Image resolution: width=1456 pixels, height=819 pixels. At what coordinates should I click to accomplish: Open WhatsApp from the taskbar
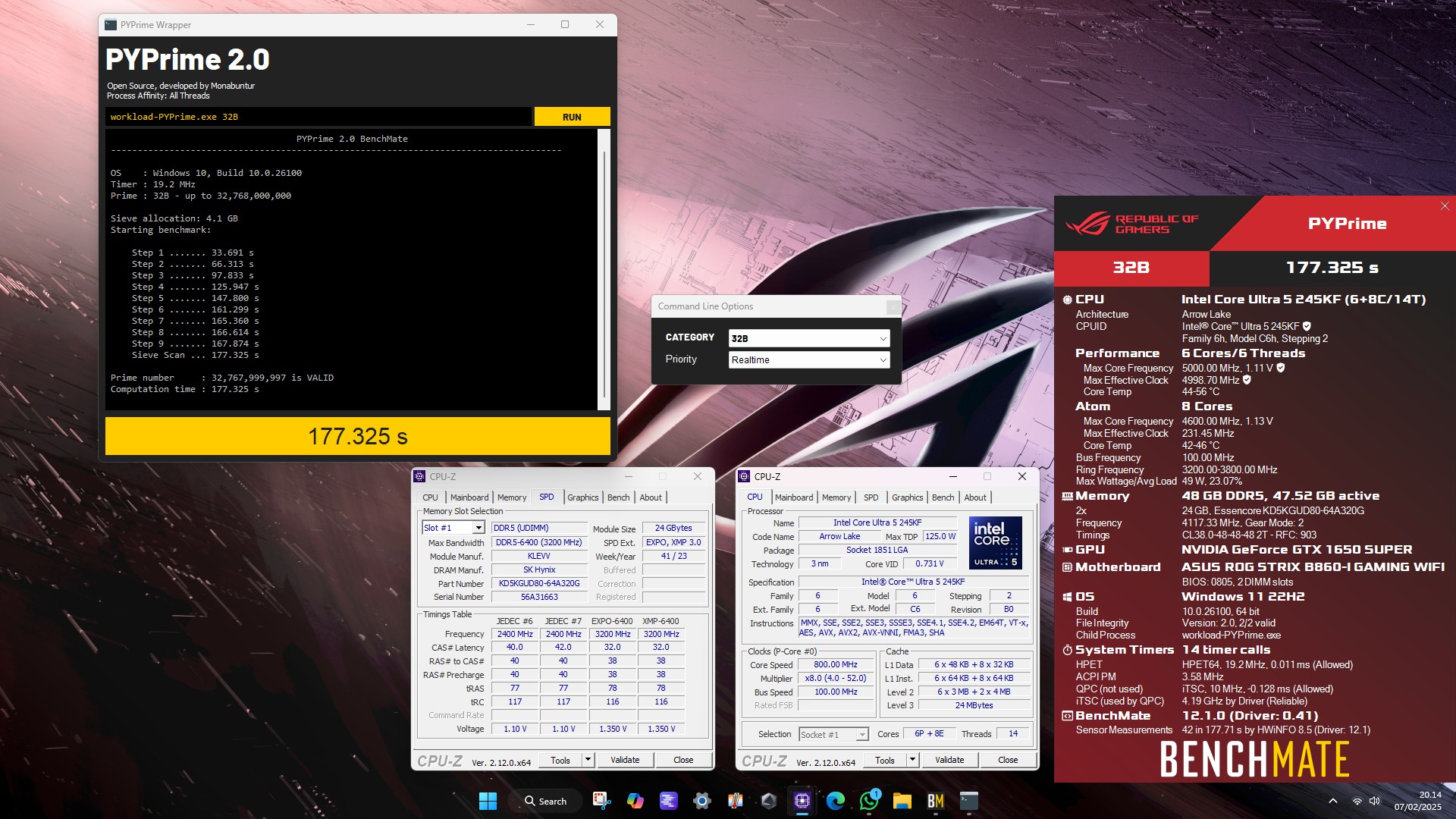coord(869,801)
